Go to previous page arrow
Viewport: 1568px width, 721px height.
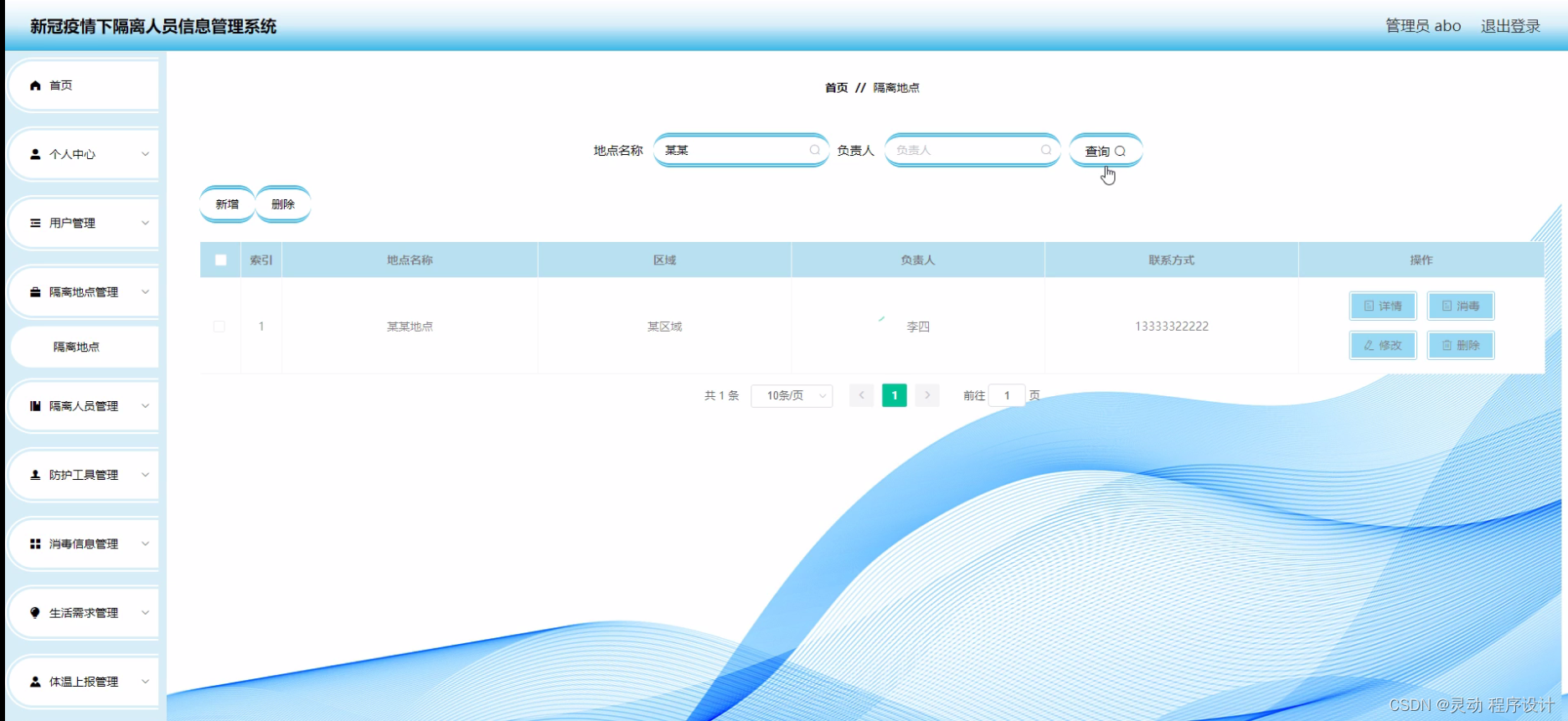(x=861, y=395)
